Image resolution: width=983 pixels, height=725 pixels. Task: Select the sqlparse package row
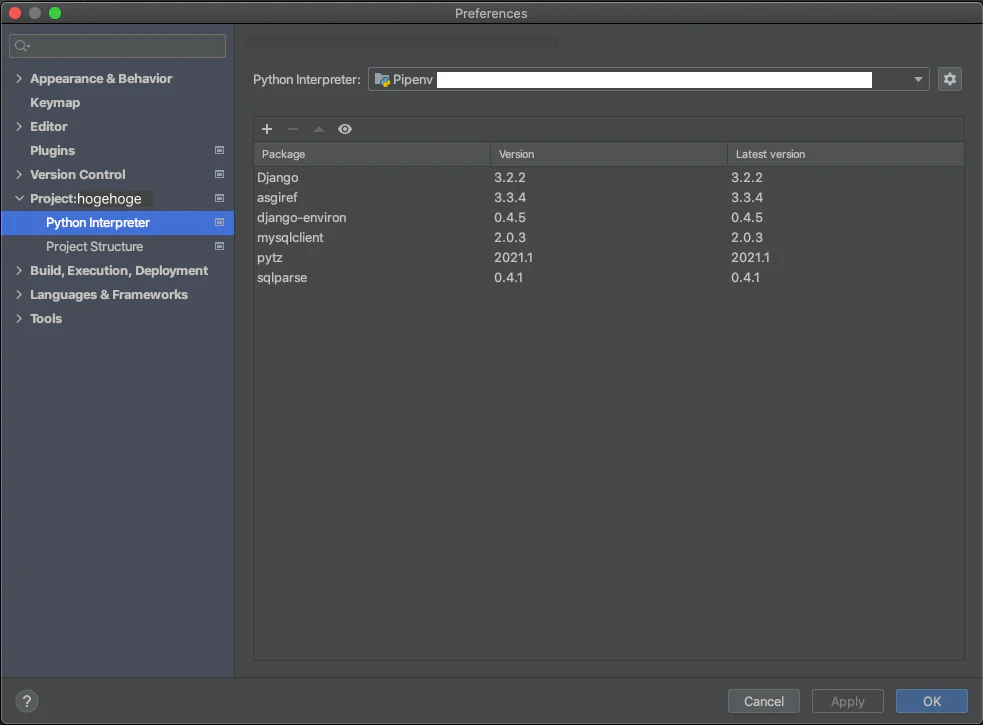click(609, 278)
